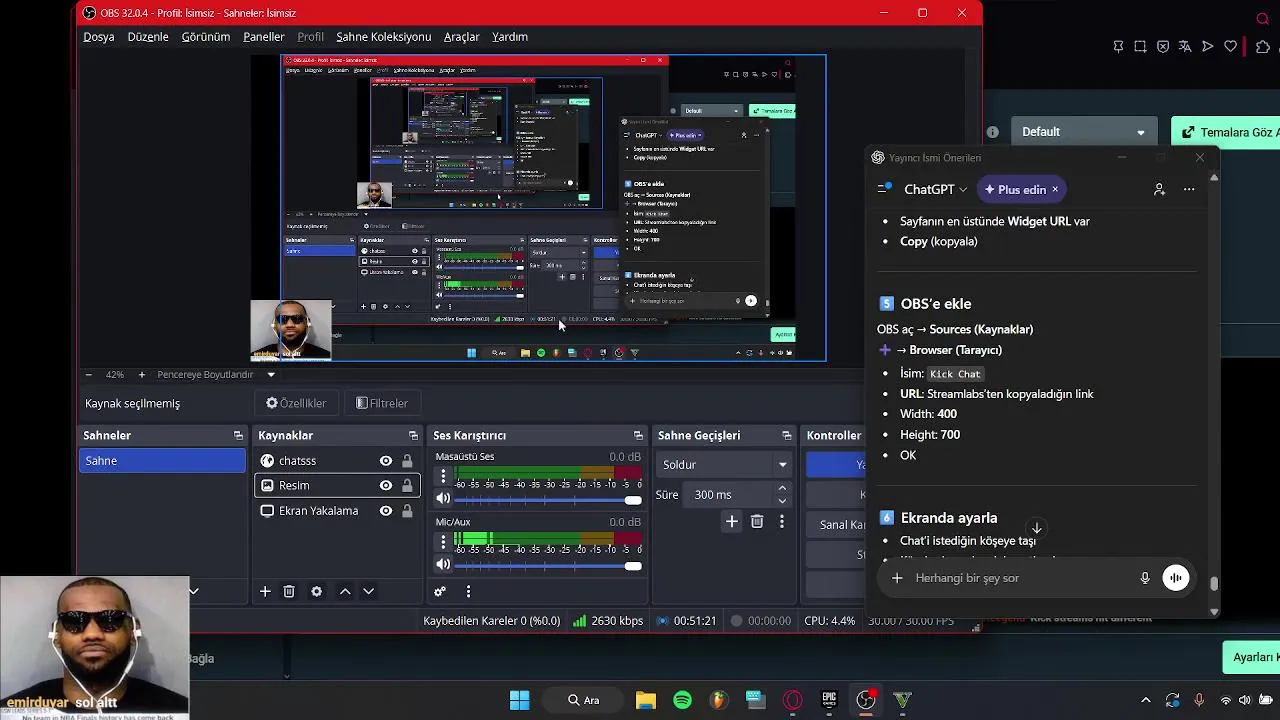
Task: Open ChatGPT sidebar toggle icon
Action: pyautogui.click(x=884, y=189)
